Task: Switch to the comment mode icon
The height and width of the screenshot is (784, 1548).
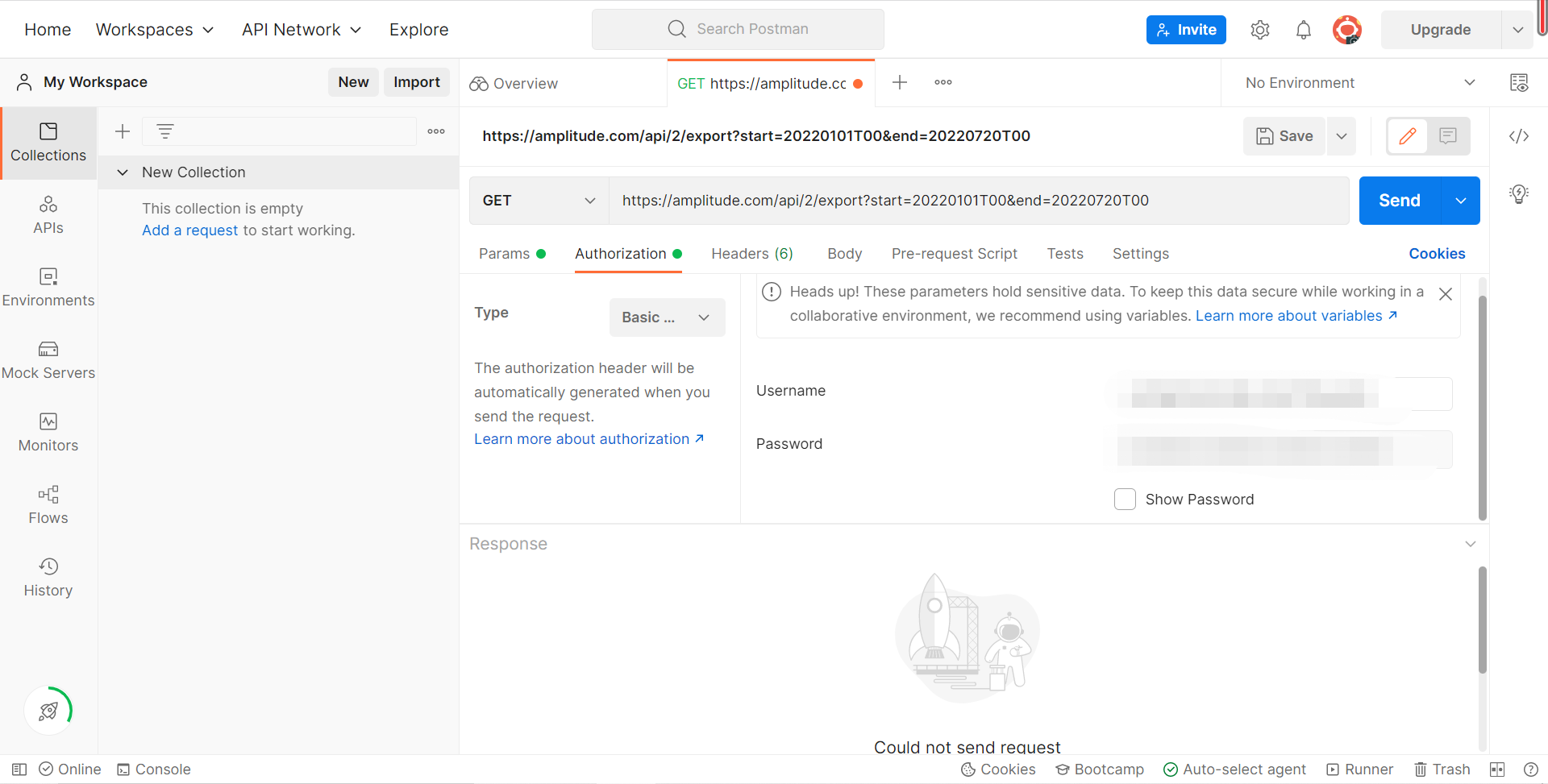Action: 1448,136
